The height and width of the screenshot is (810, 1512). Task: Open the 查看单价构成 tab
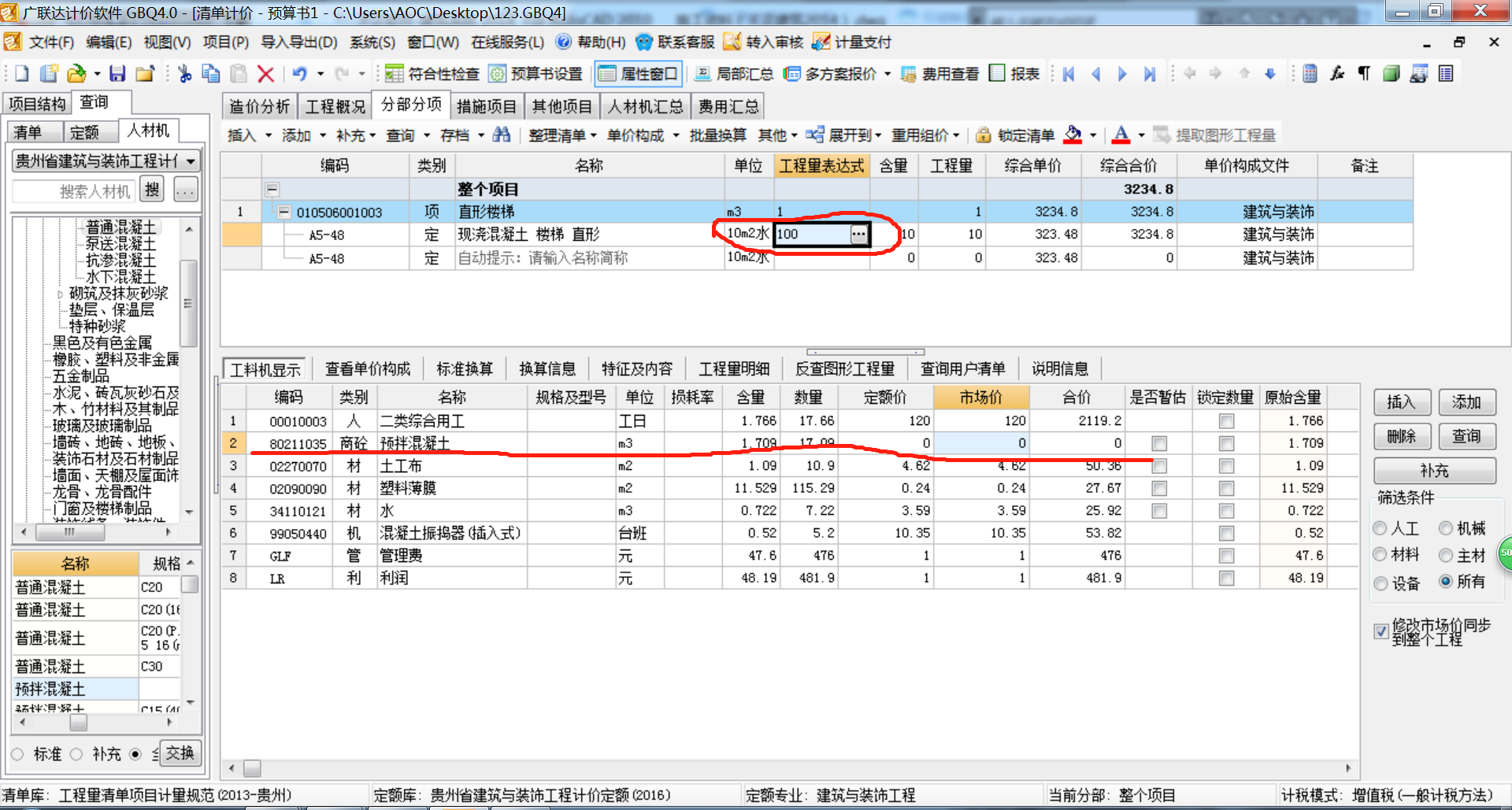click(x=368, y=369)
